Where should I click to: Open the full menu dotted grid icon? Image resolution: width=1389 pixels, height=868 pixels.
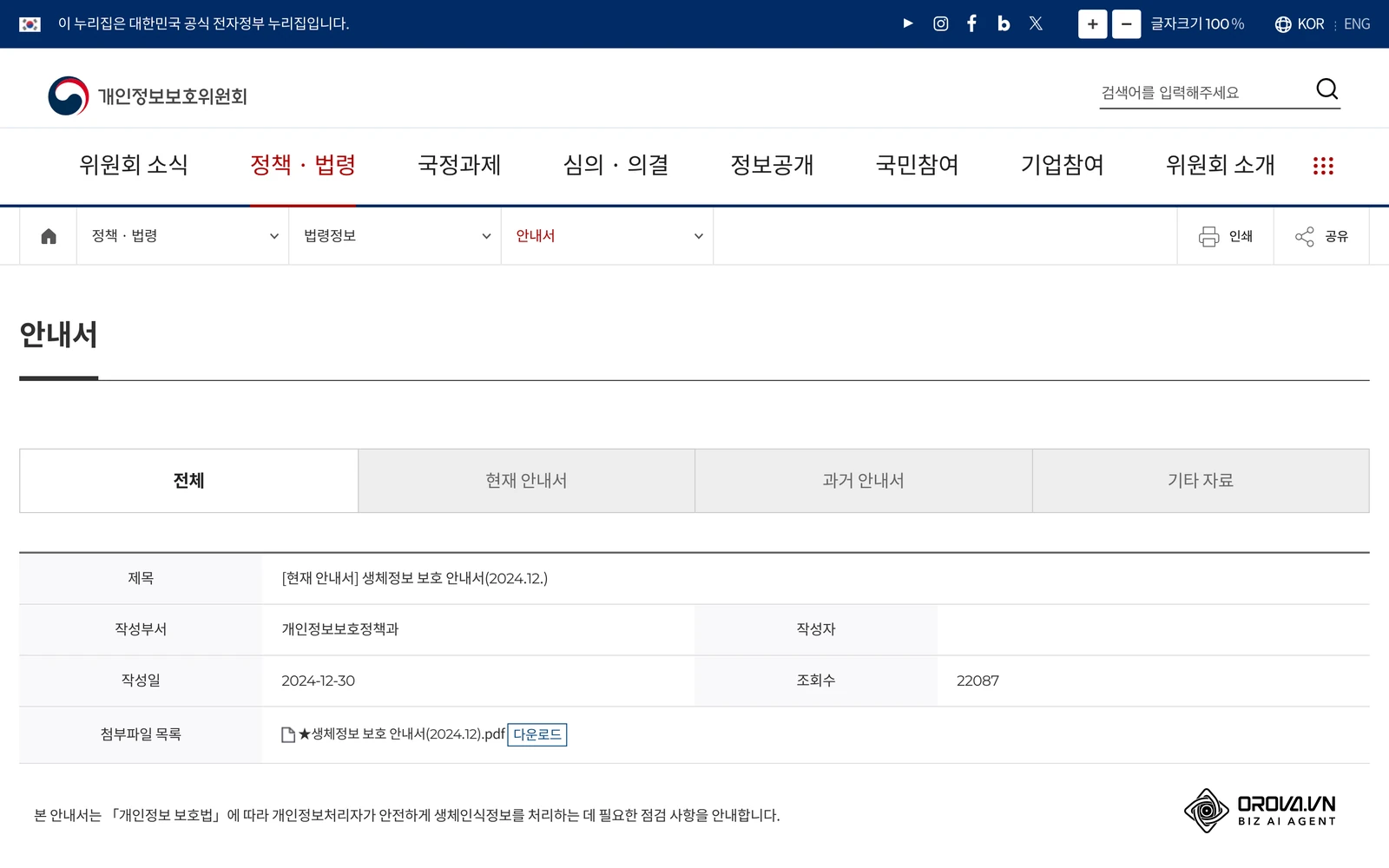pyautogui.click(x=1323, y=166)
